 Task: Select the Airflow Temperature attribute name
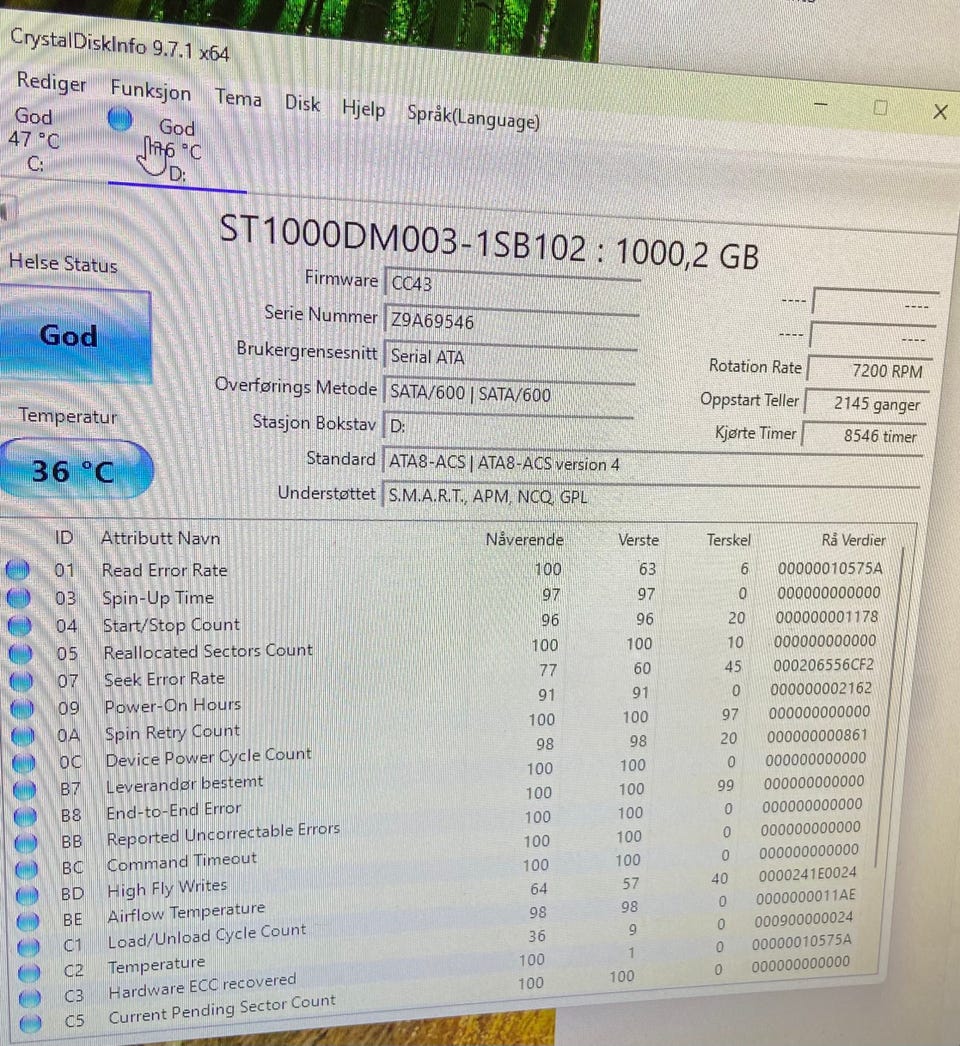(187, 913)
